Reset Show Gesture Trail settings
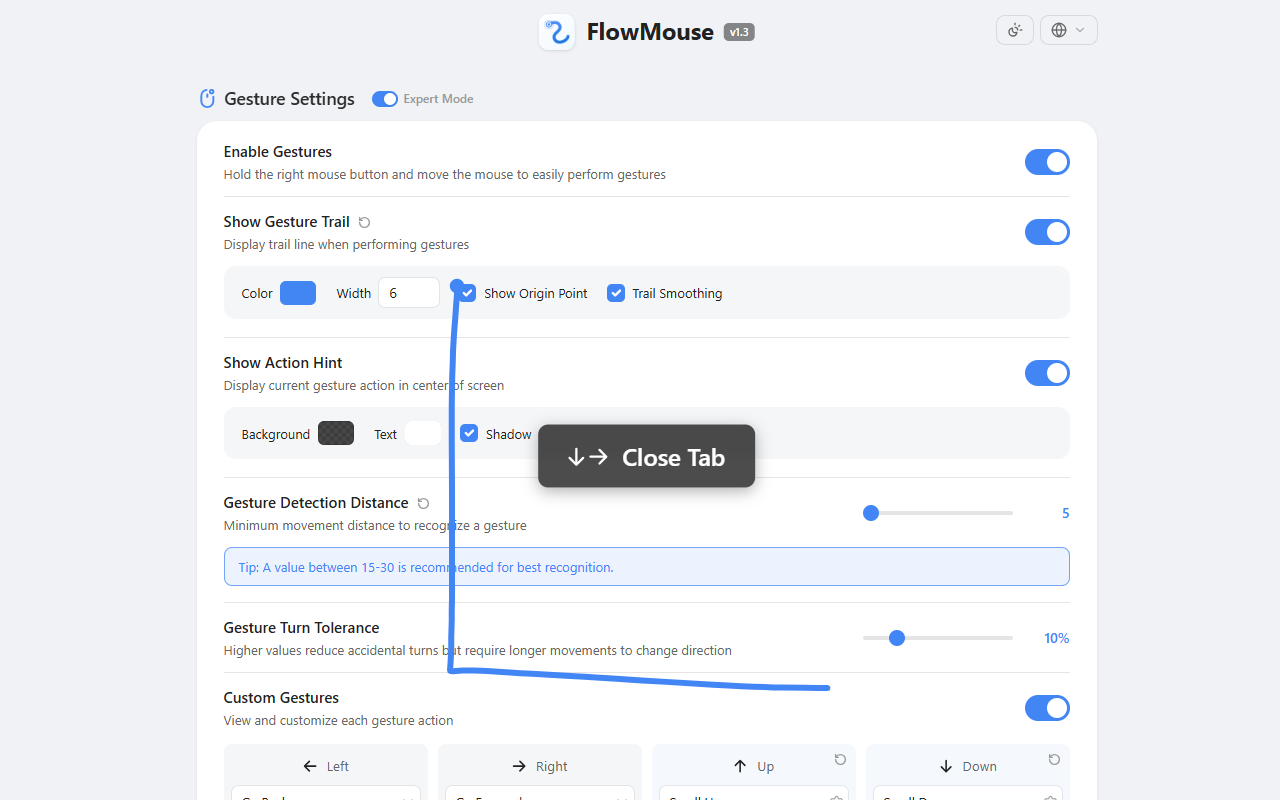This screenshot has height=800, width=1280. tap(364, 222)
